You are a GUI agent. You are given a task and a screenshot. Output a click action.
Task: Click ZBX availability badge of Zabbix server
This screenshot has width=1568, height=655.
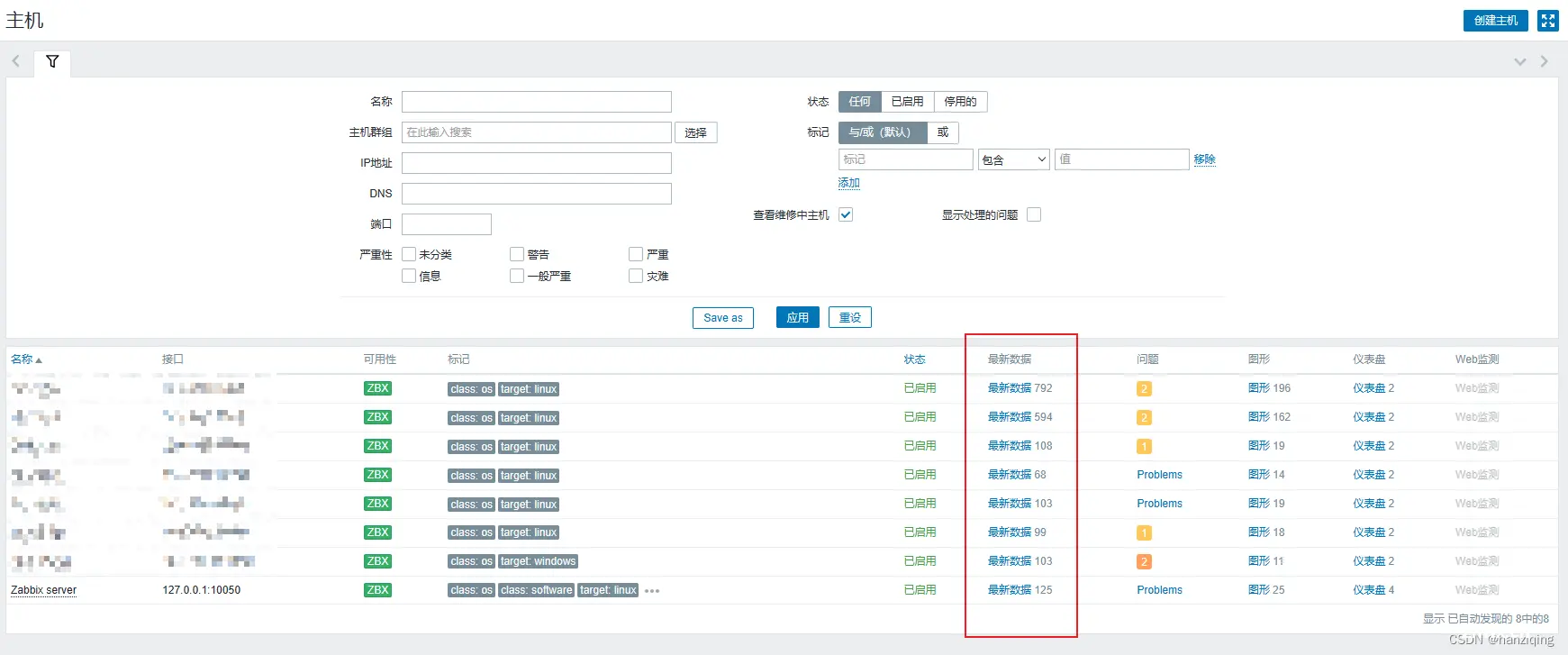[x=377, y=590]
